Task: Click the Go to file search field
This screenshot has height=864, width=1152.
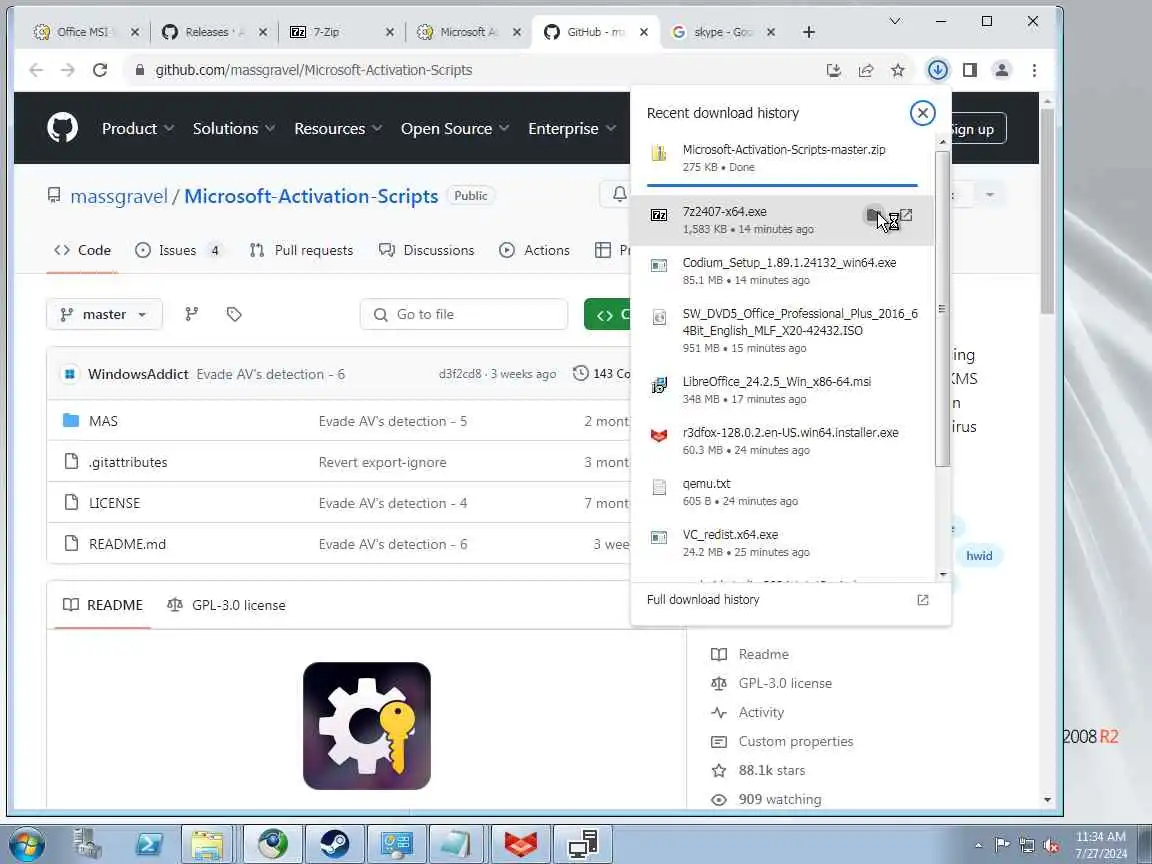Action: click(x=464, y=314)
